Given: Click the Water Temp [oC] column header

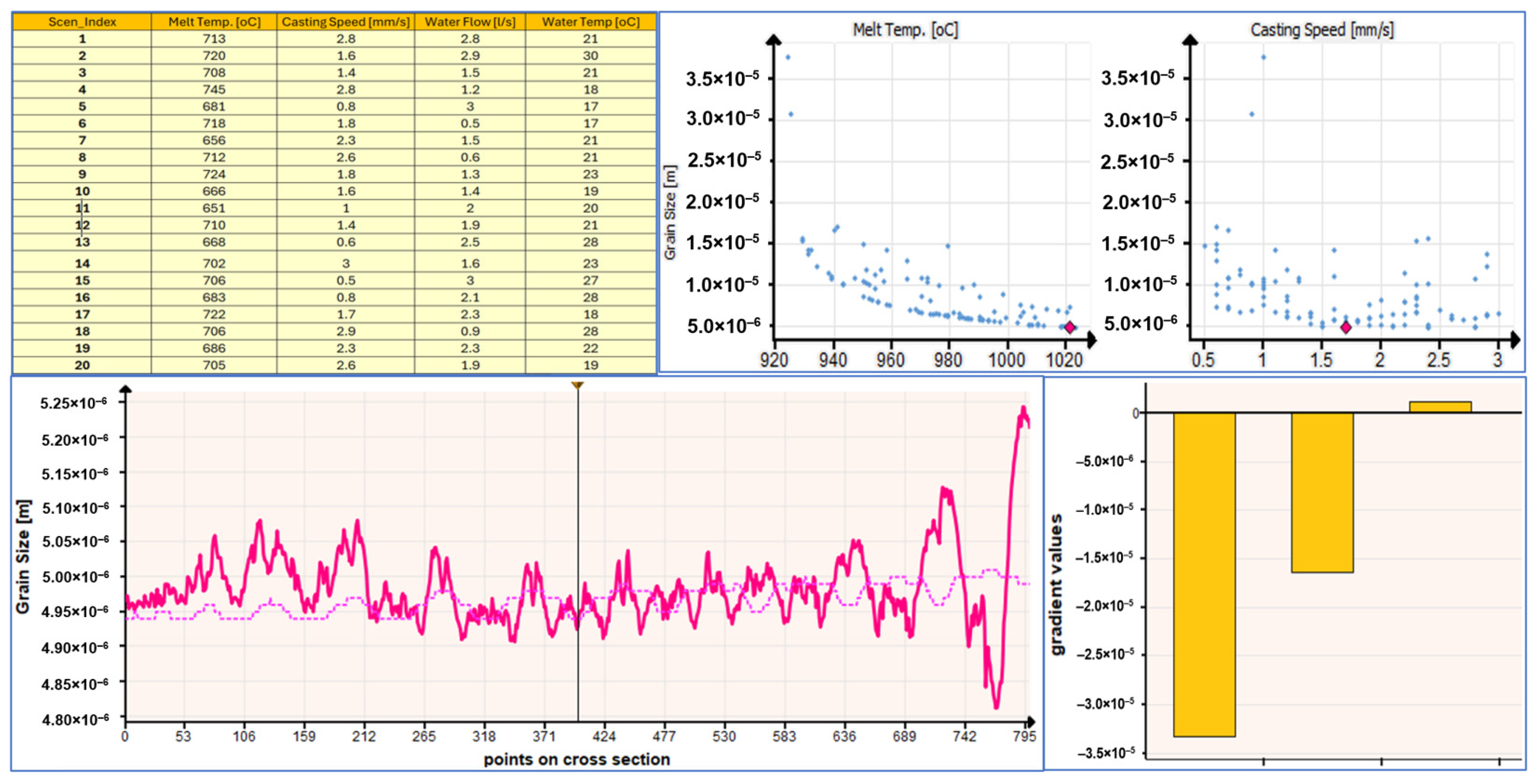Looking at the screenshot, I should (x=590, y=22).
